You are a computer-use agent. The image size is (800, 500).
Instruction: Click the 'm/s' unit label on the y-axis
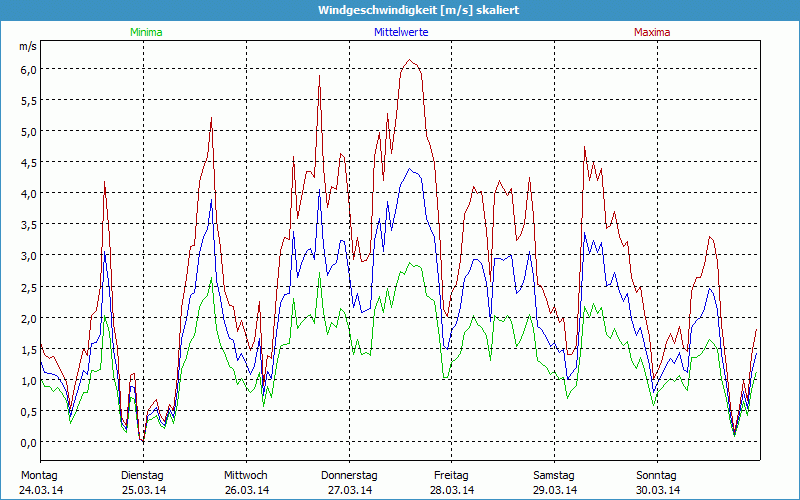point(28,46)
